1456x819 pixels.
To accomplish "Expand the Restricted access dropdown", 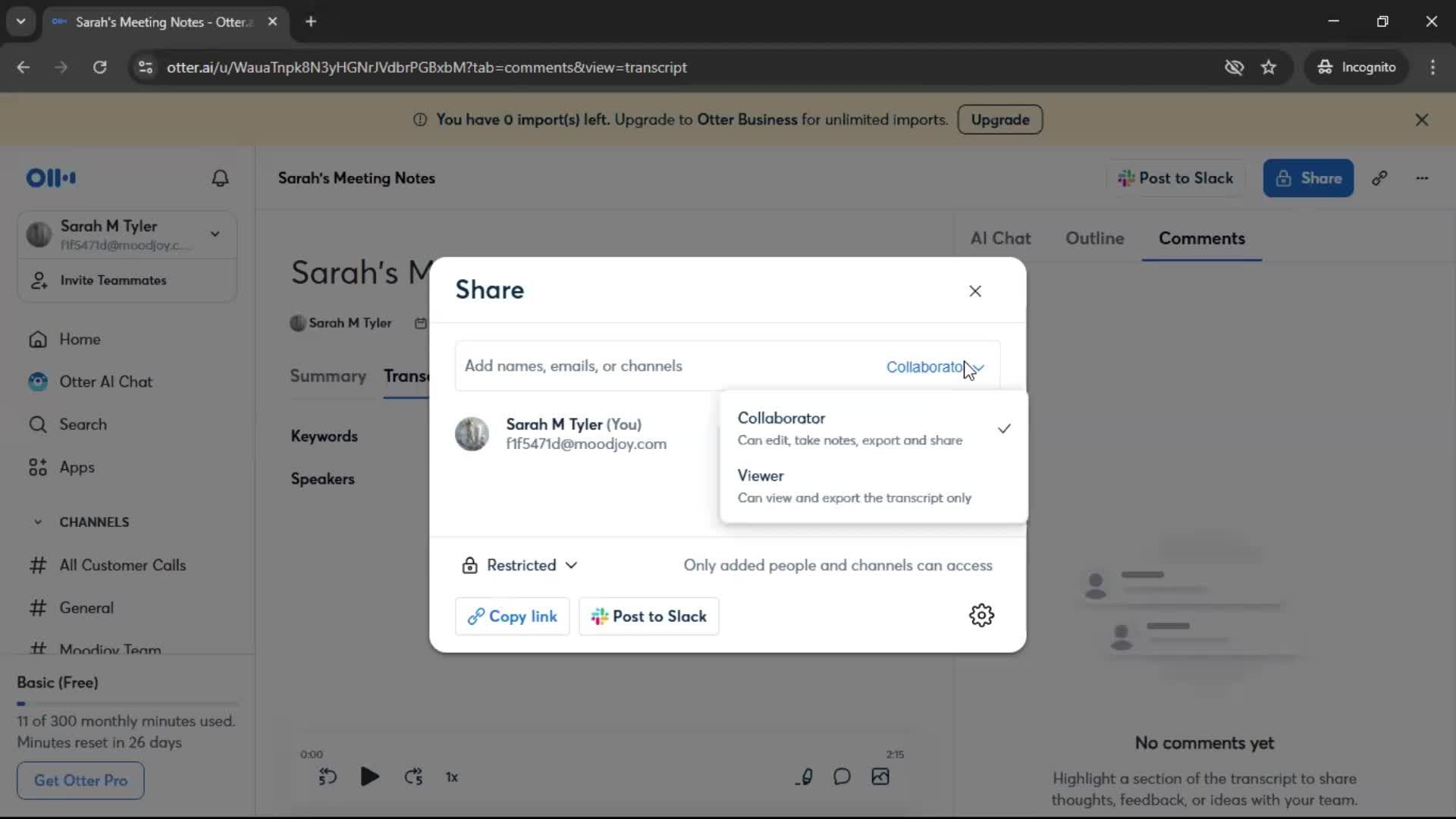I will 520,566.
